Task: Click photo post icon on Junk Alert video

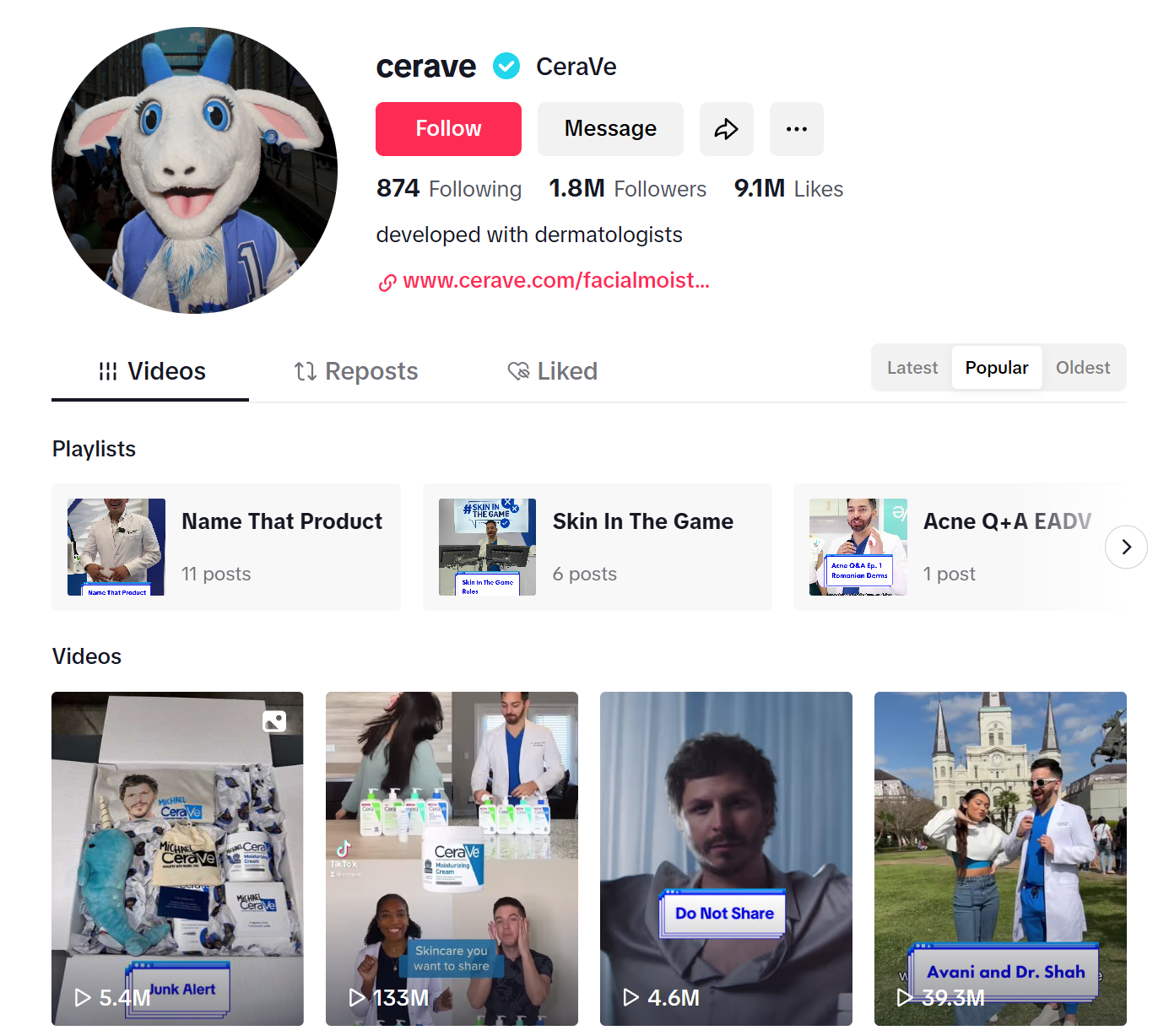Action: click(274, 721)
